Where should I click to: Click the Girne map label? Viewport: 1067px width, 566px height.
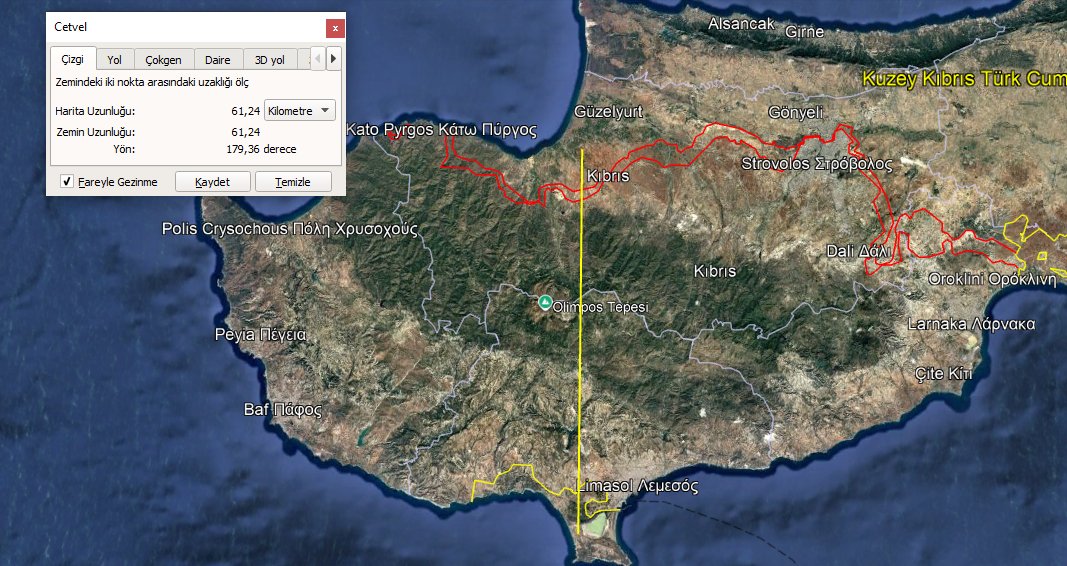click(x=804, y=31)
